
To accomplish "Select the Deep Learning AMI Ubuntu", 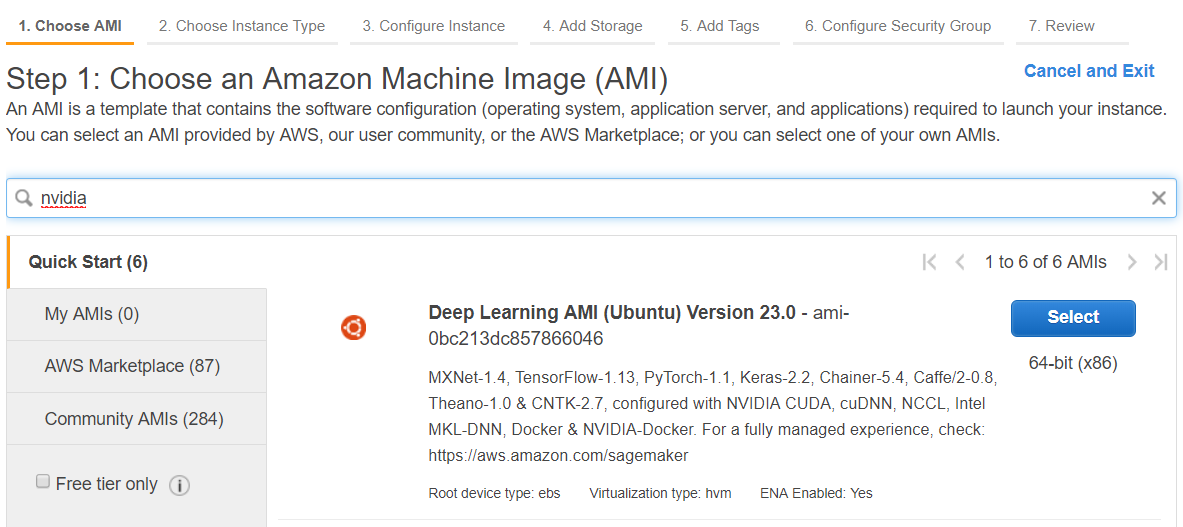I will (x=1073, y=318).
